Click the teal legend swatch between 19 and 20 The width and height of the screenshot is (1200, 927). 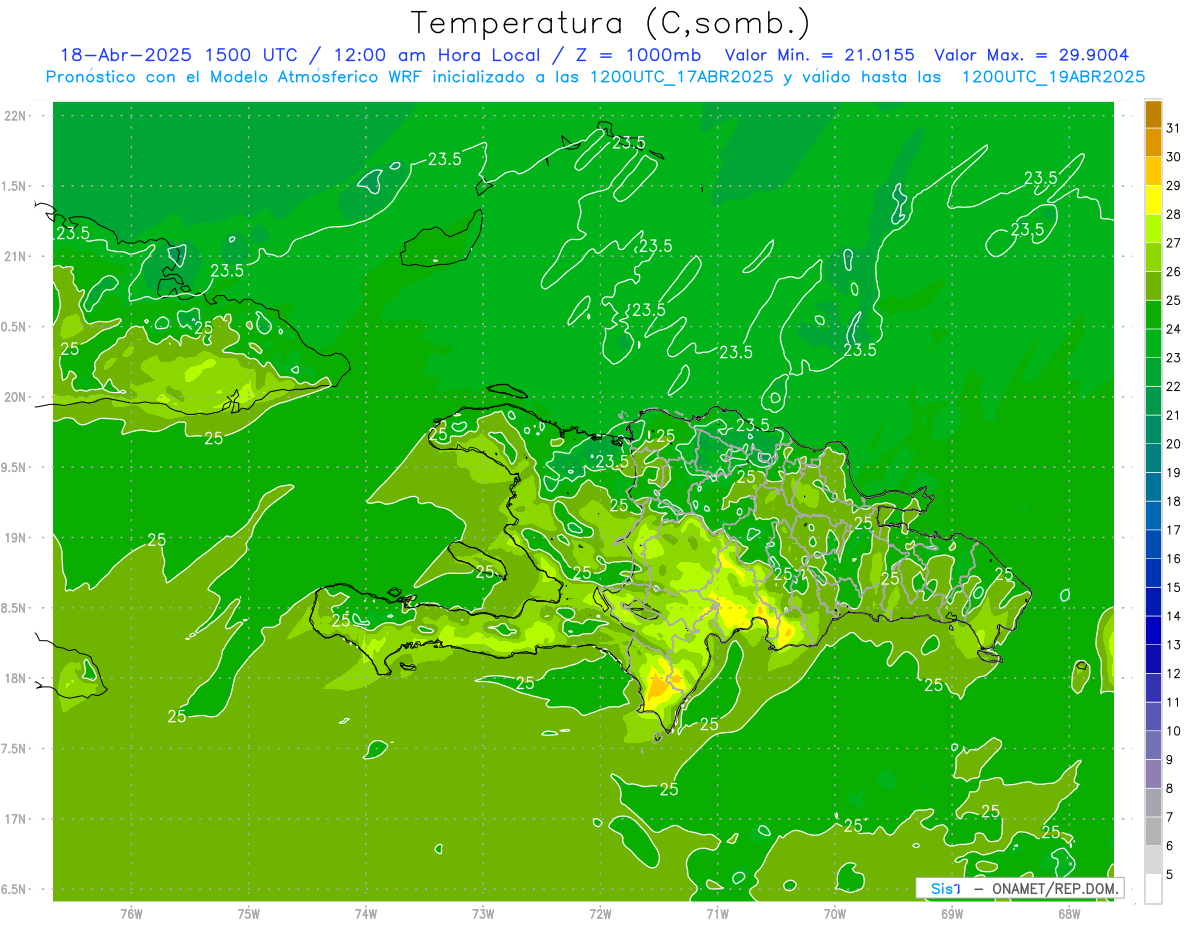[x=1153, y=458]
